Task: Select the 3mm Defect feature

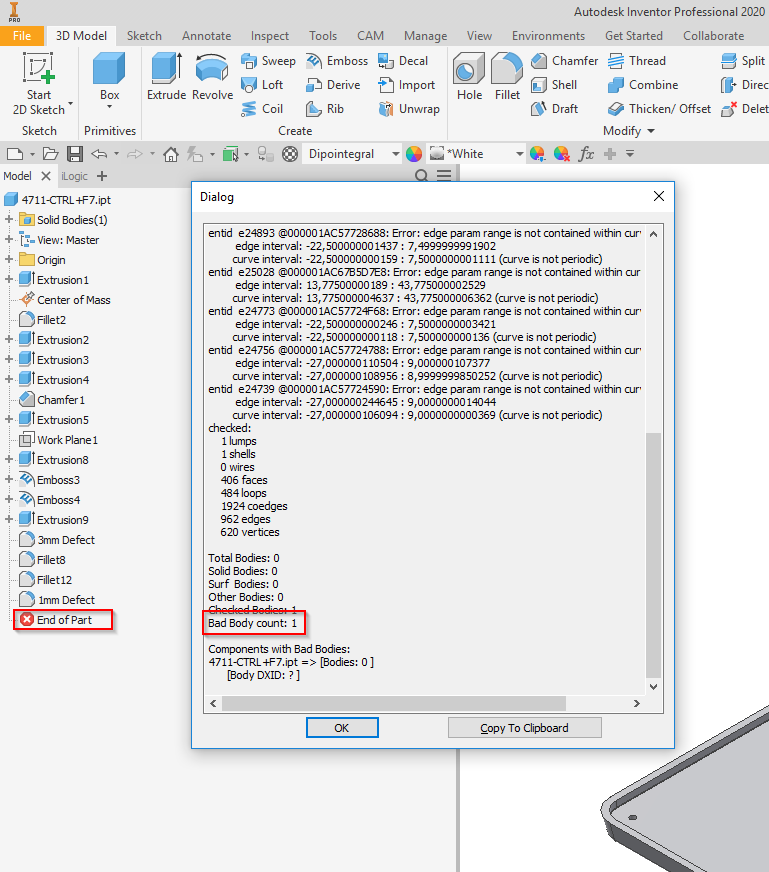Action: click(x=57, y=539)
